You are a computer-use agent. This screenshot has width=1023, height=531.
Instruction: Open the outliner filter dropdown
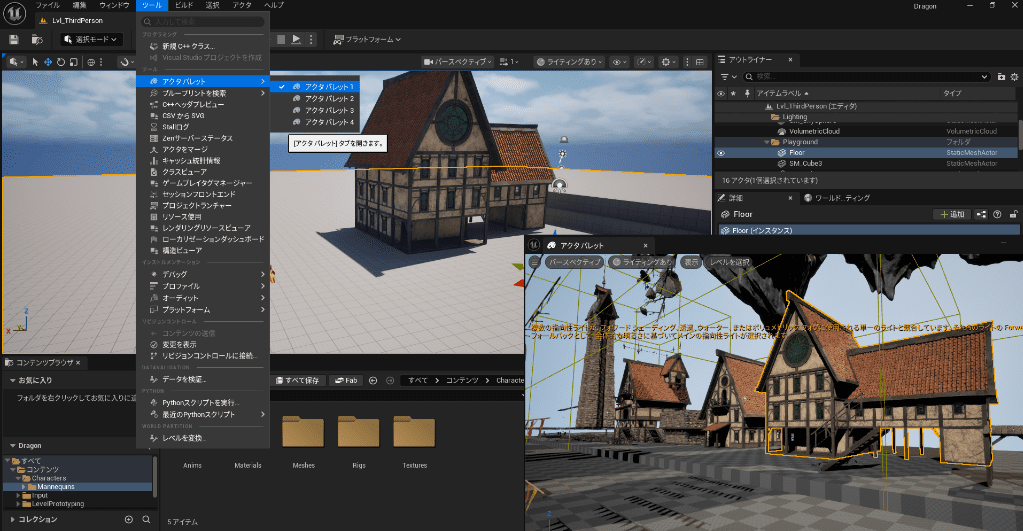point(729,77)
